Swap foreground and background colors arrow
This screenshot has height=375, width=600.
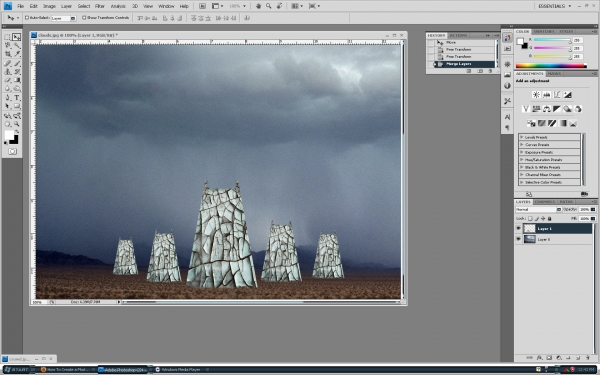pyautogui.click(x=16, y=131)
